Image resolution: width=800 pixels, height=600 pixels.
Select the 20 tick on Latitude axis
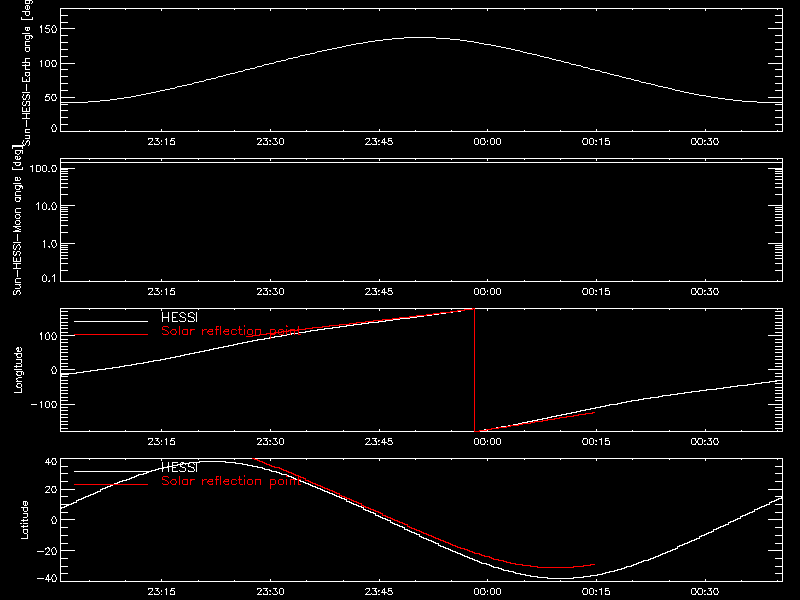(x=51, y=490)
